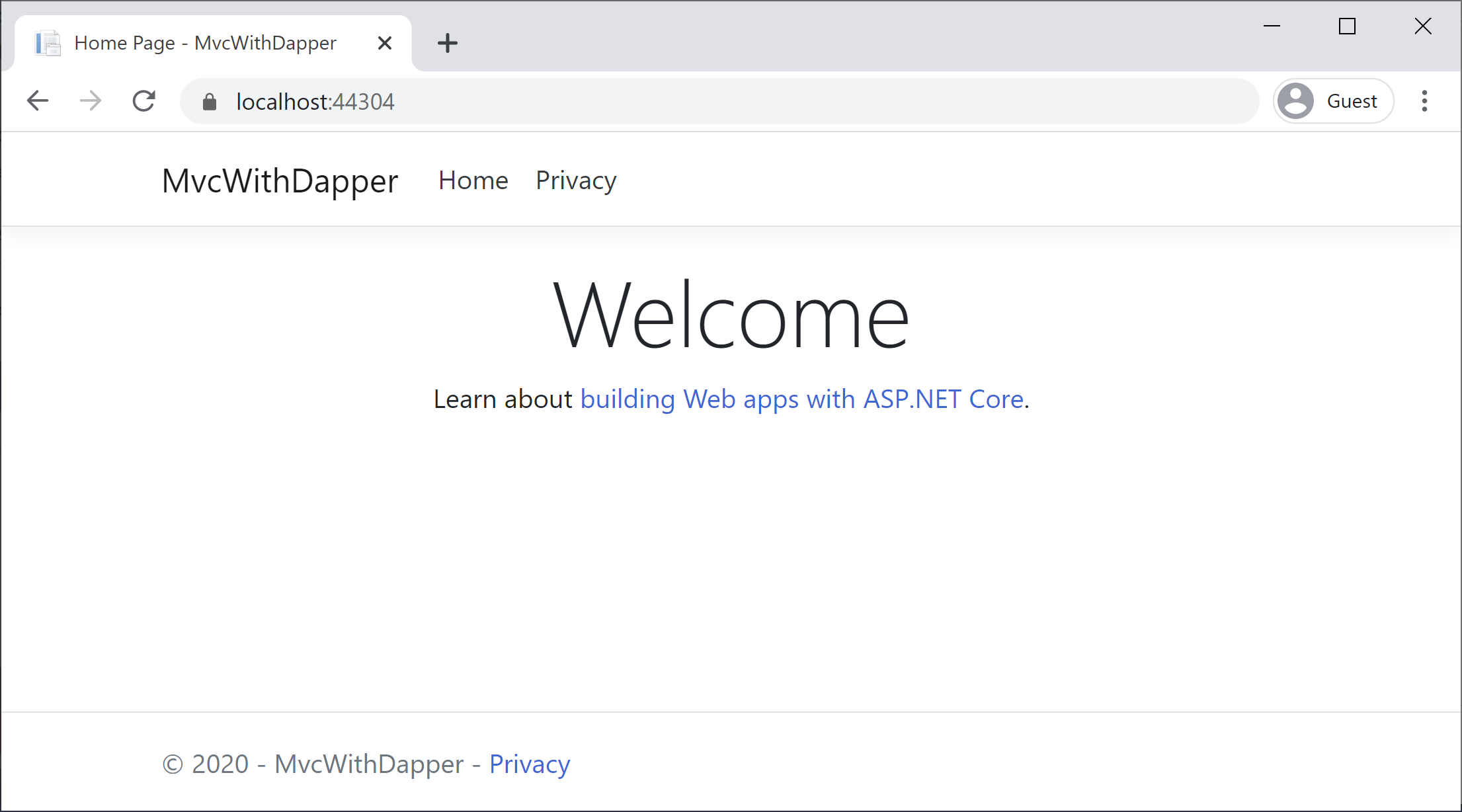Viewport: 1462px width, 812px height.
Task: Maximize the browser window
Action: [x=1347, y=26]
